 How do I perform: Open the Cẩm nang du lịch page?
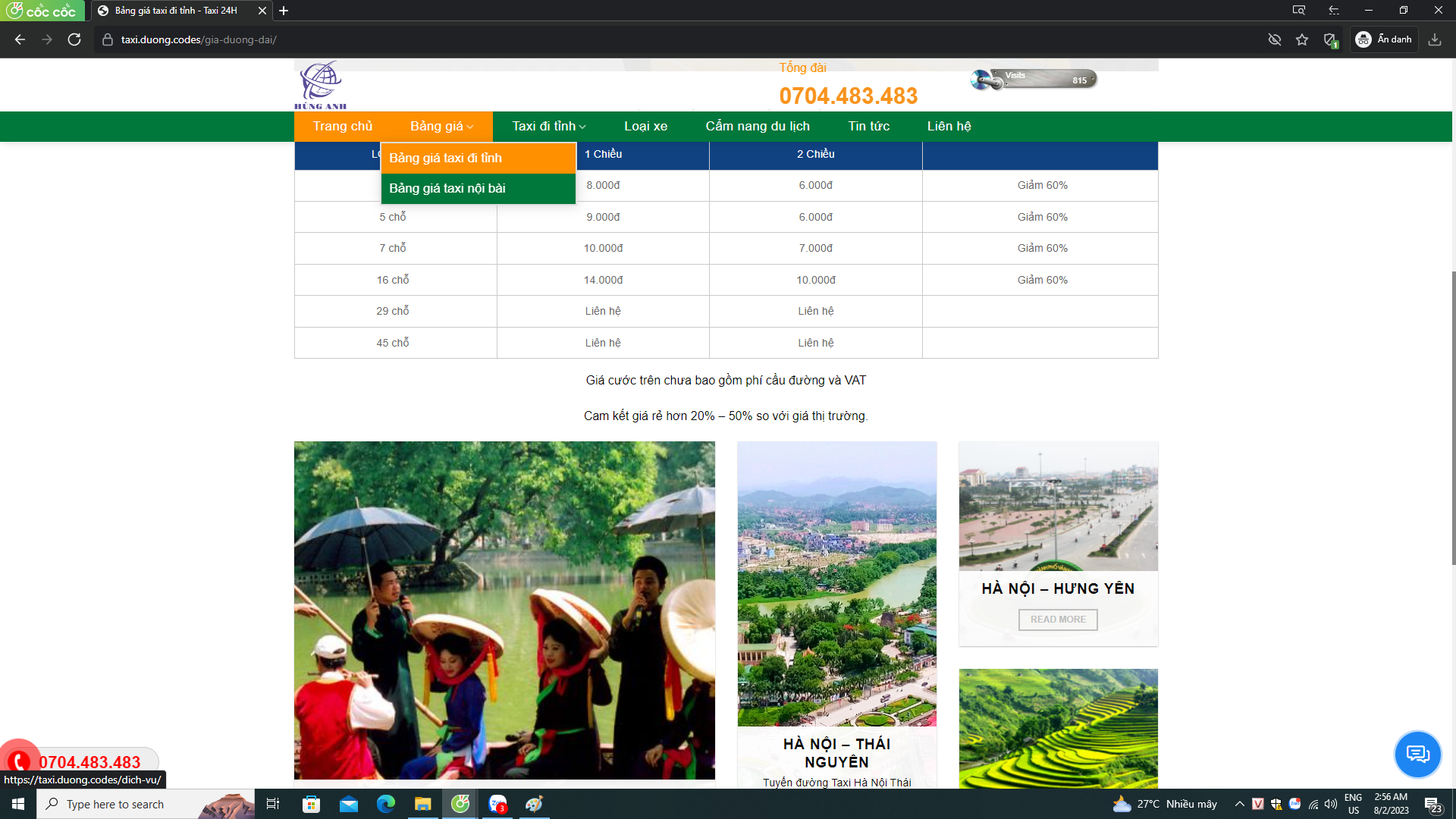tap(757, 127)
